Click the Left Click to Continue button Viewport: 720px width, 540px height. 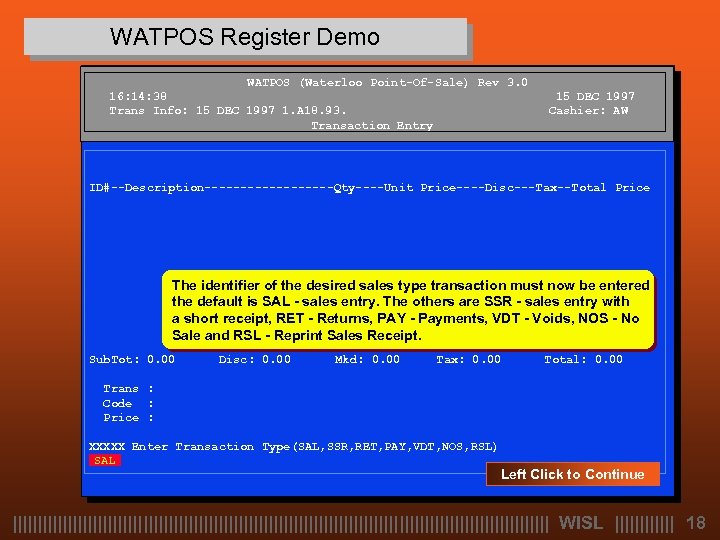coord(573,474)
